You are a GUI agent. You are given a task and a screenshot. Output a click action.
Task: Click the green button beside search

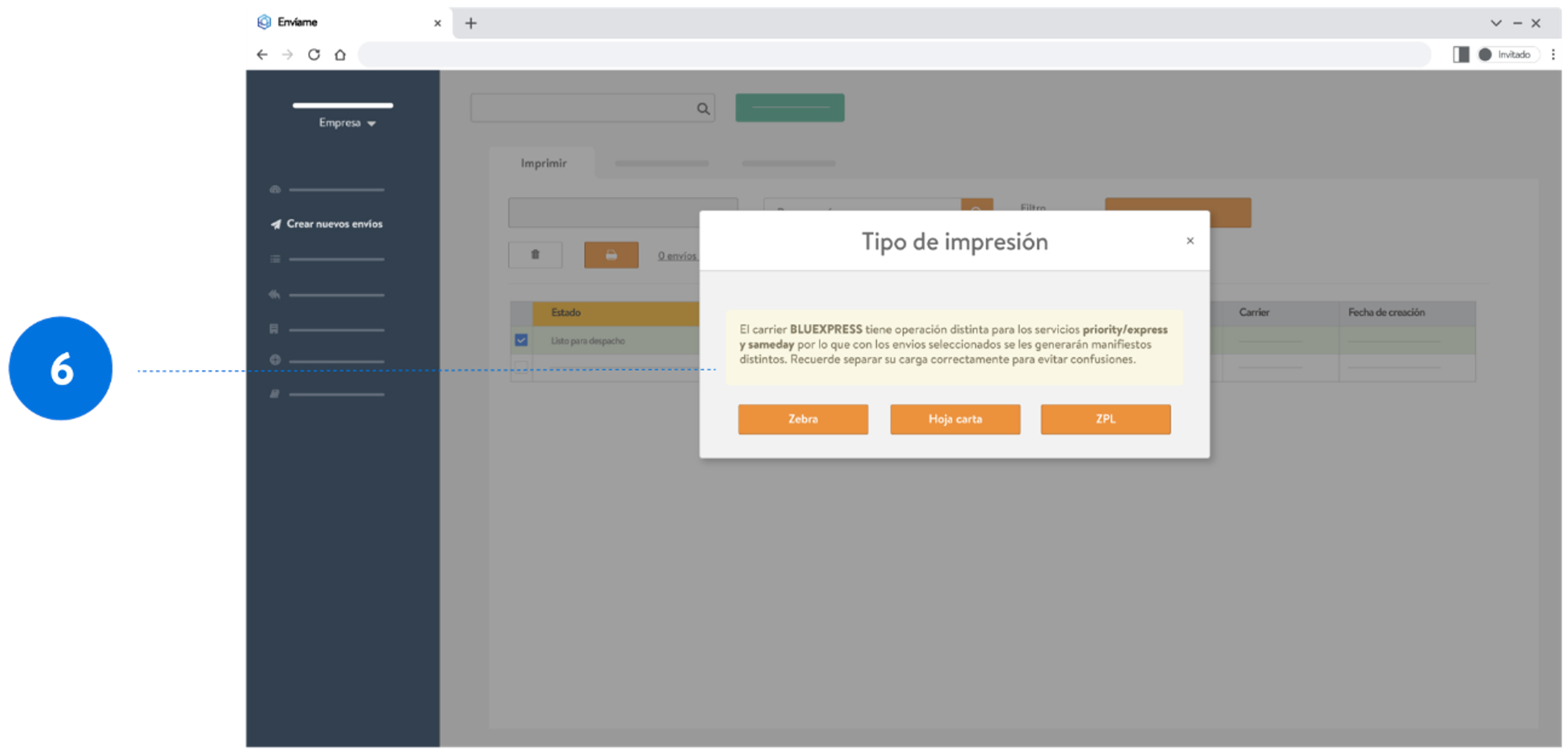pos(789,108)
